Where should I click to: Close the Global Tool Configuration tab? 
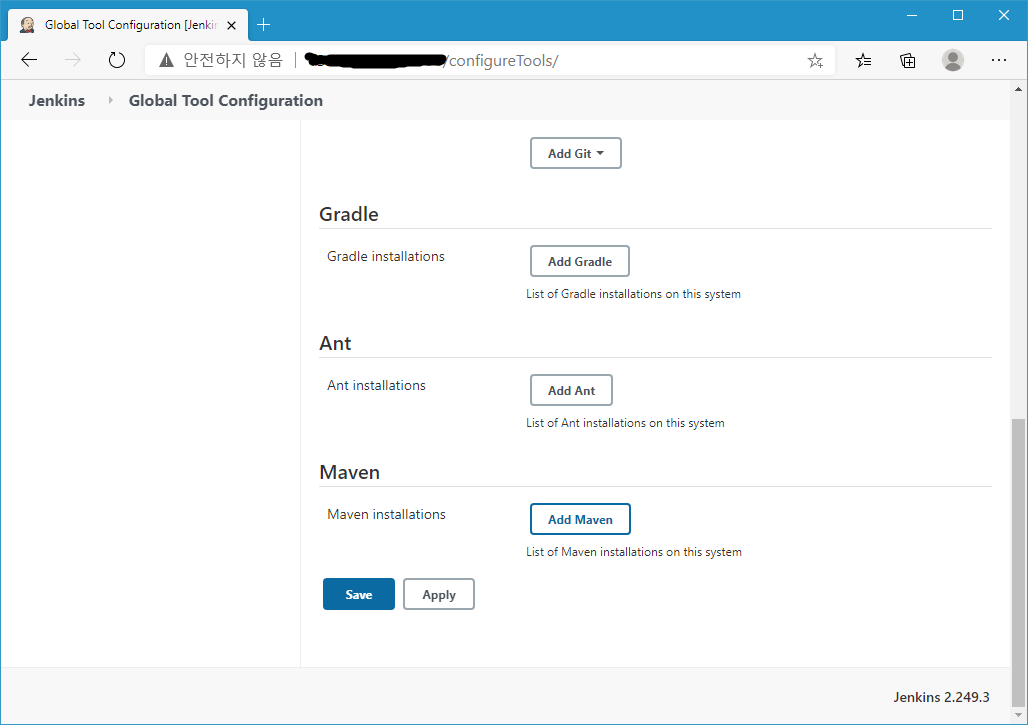[231, 26]
